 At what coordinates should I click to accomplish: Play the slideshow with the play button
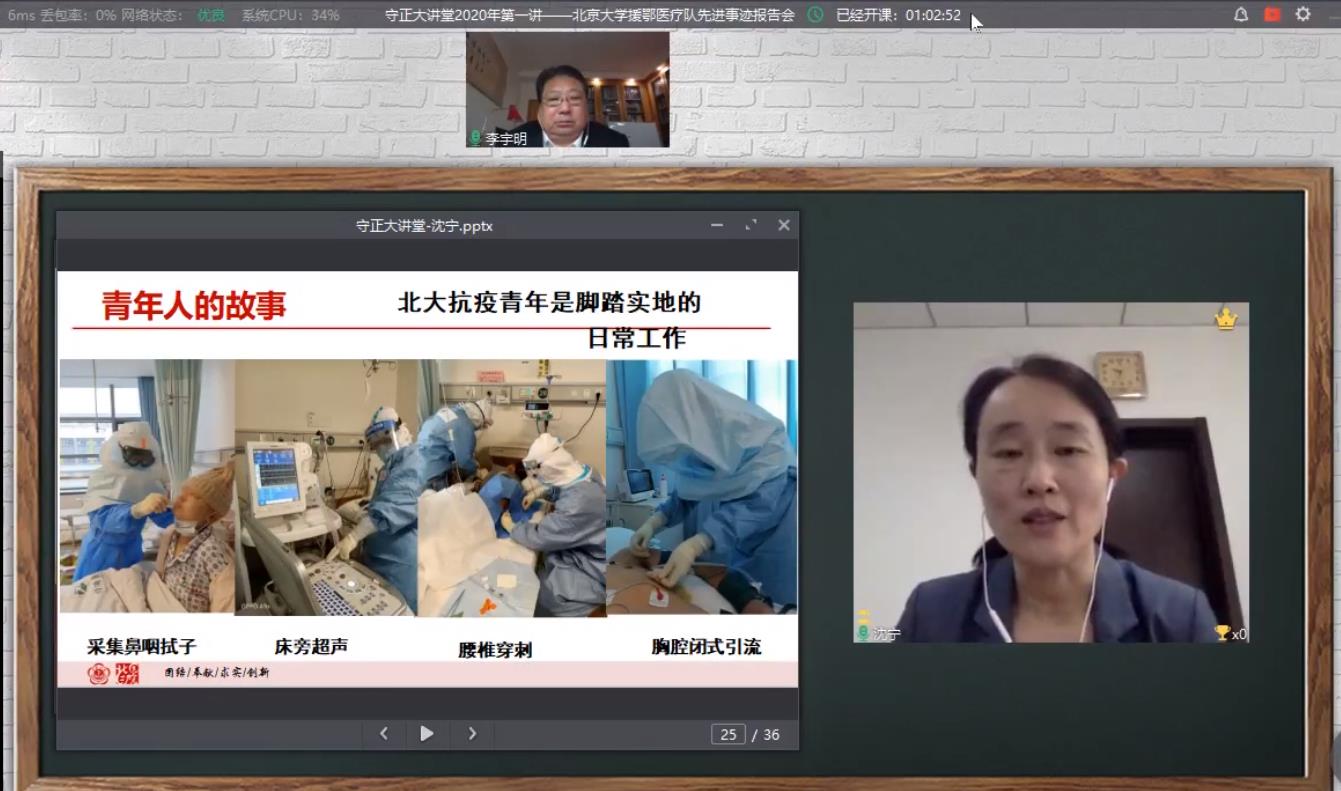pos(427,734)
